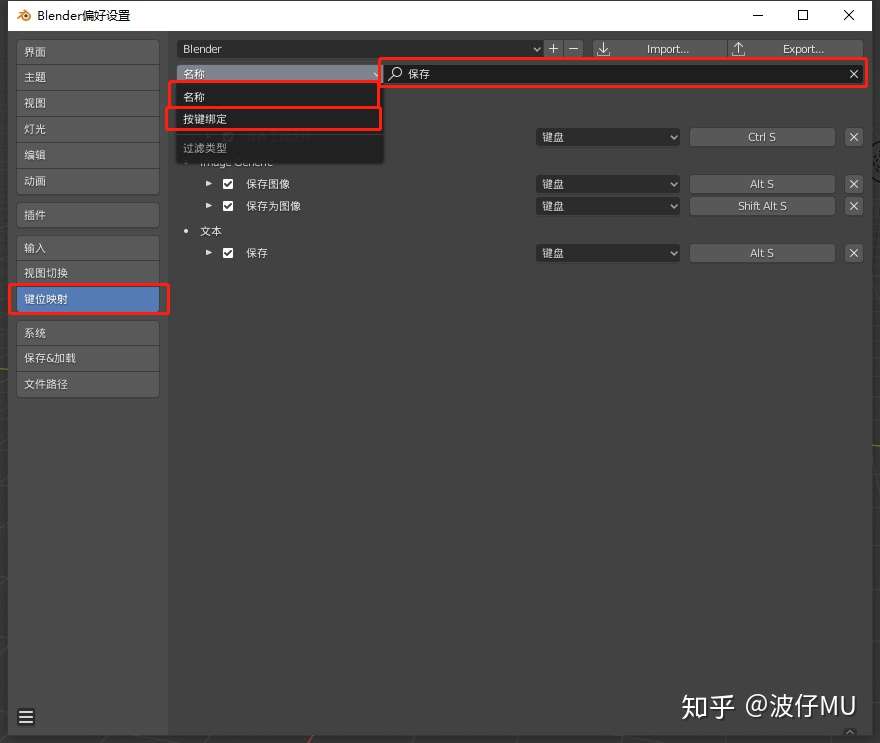Image resolution: width=880 pixels, height=743 pixels.
Task: Open 键盘 dropdown in 文本 保存 row
Action: [x=608, y=253]
